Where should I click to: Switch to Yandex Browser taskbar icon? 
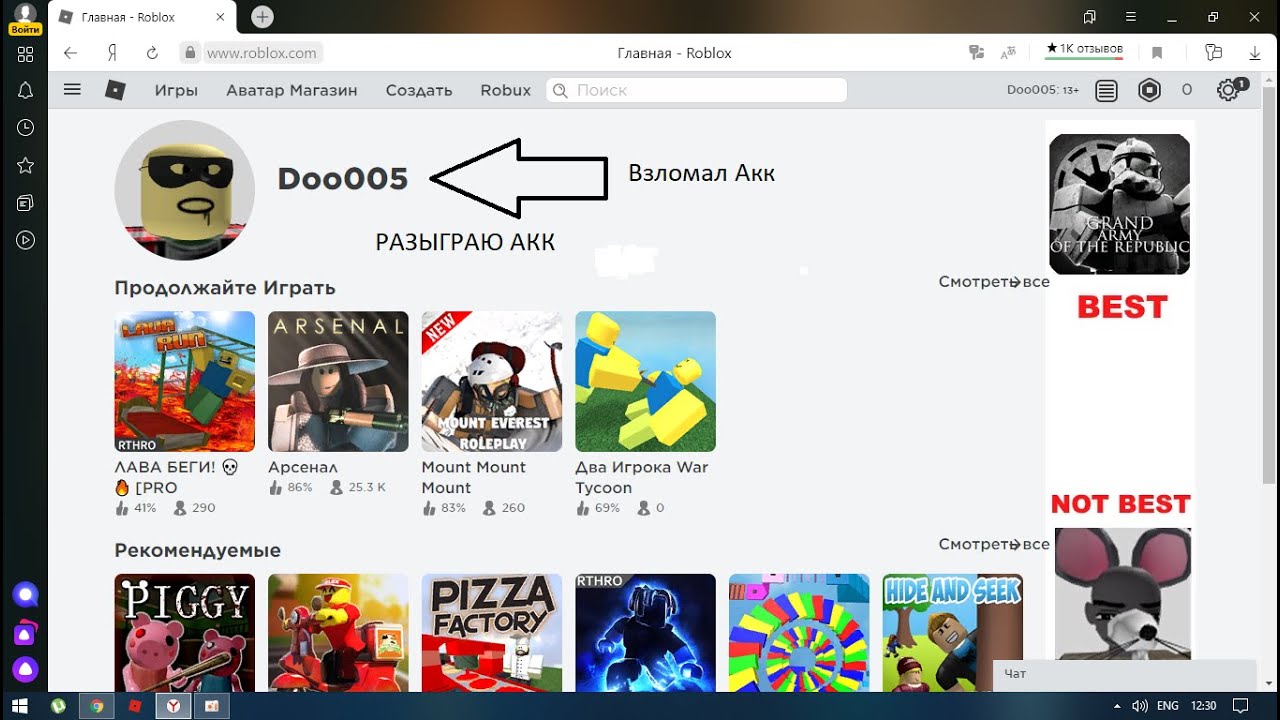[173, 706]
